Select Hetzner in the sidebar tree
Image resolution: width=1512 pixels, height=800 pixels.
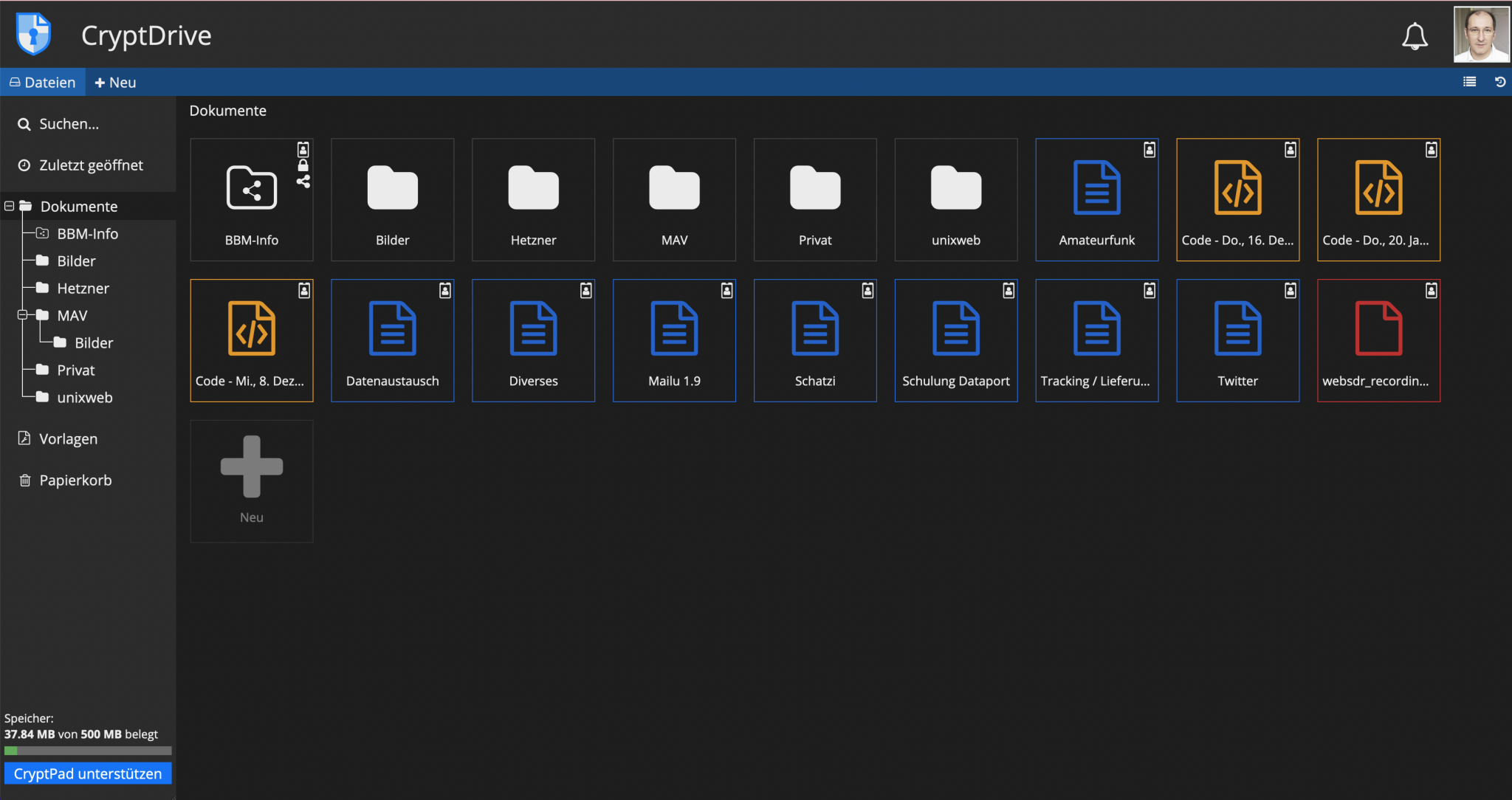(x=83, y=289)
